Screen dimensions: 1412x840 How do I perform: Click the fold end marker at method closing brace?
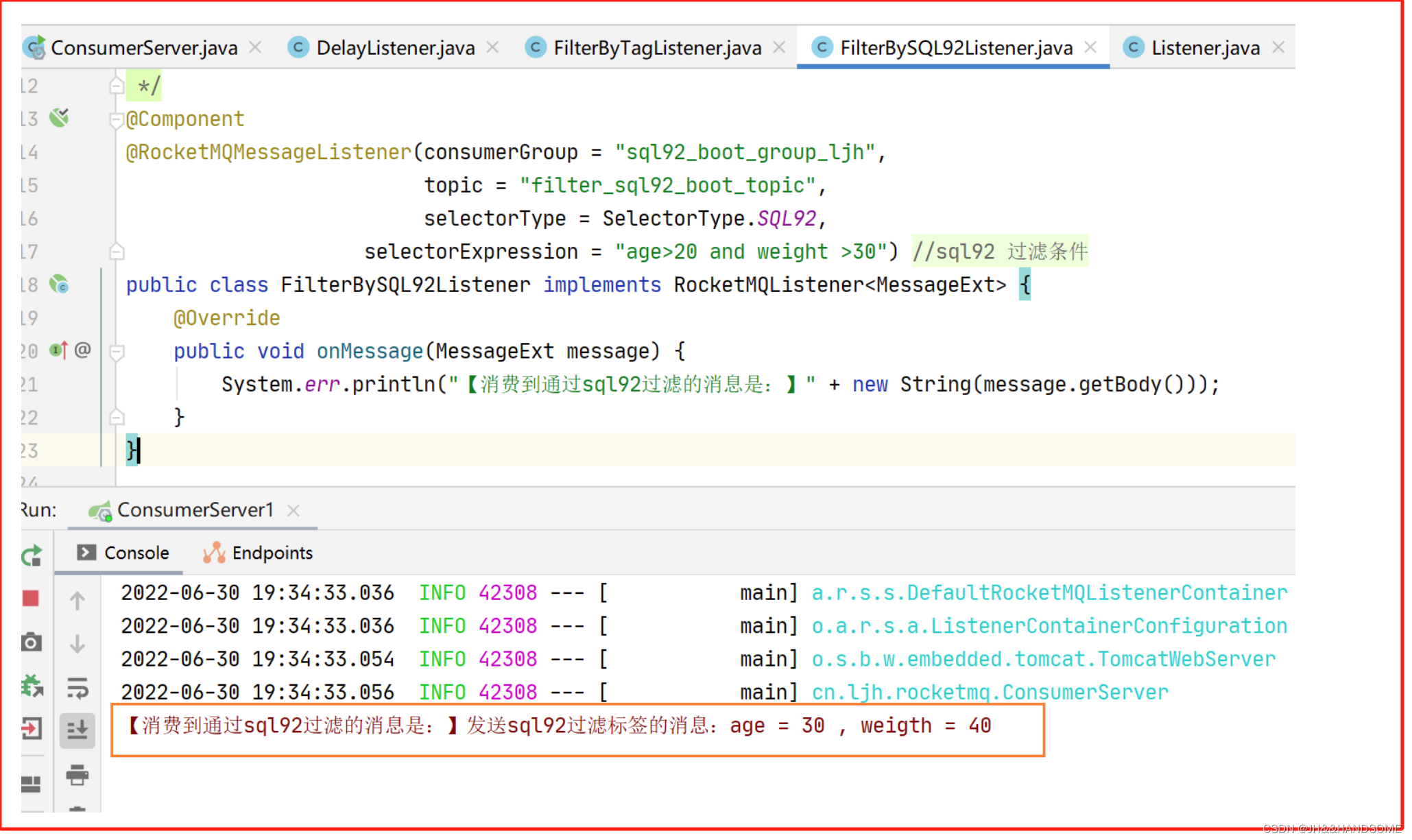click(117, 417)
